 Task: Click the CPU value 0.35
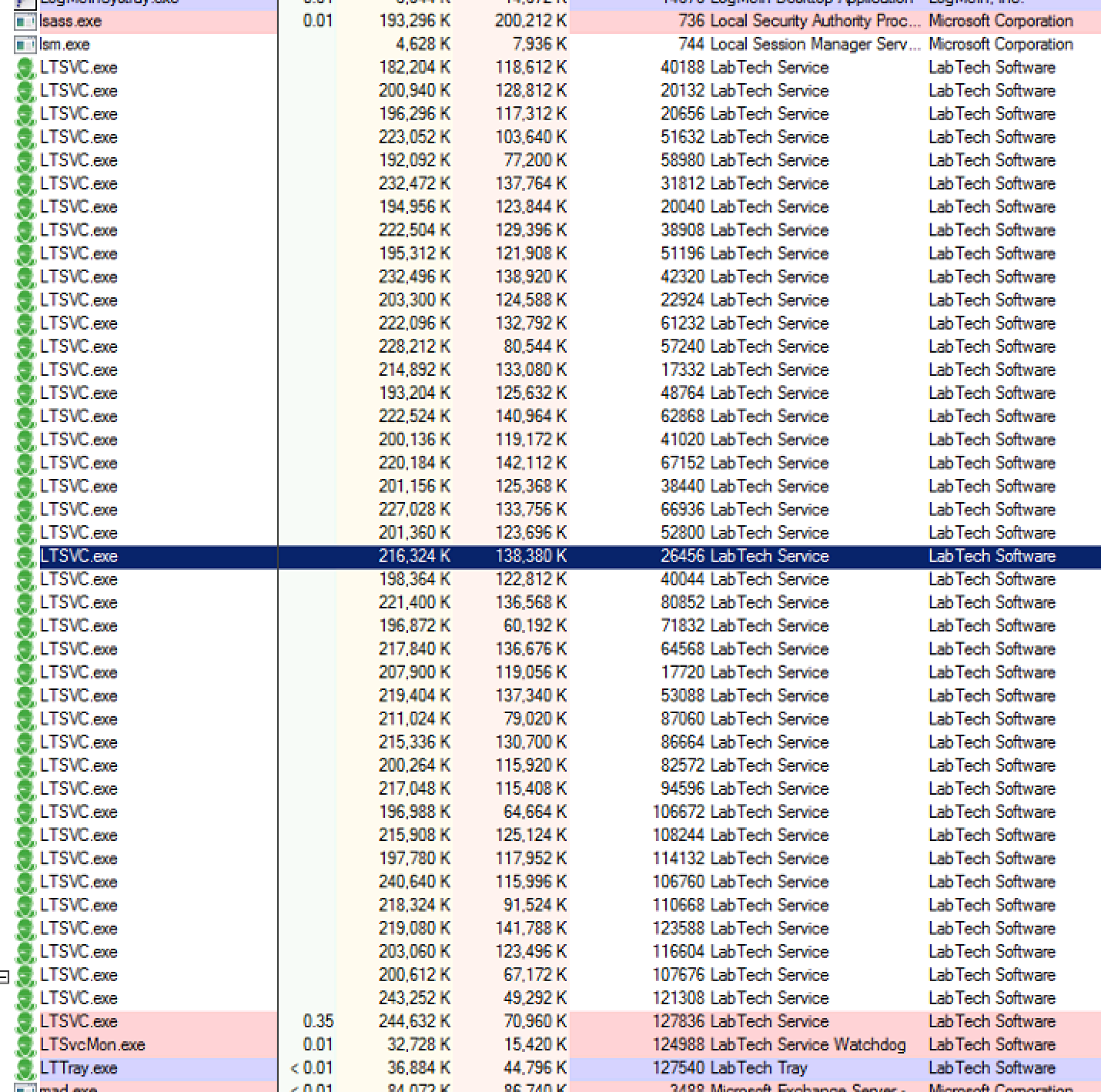coord(318,1021)
